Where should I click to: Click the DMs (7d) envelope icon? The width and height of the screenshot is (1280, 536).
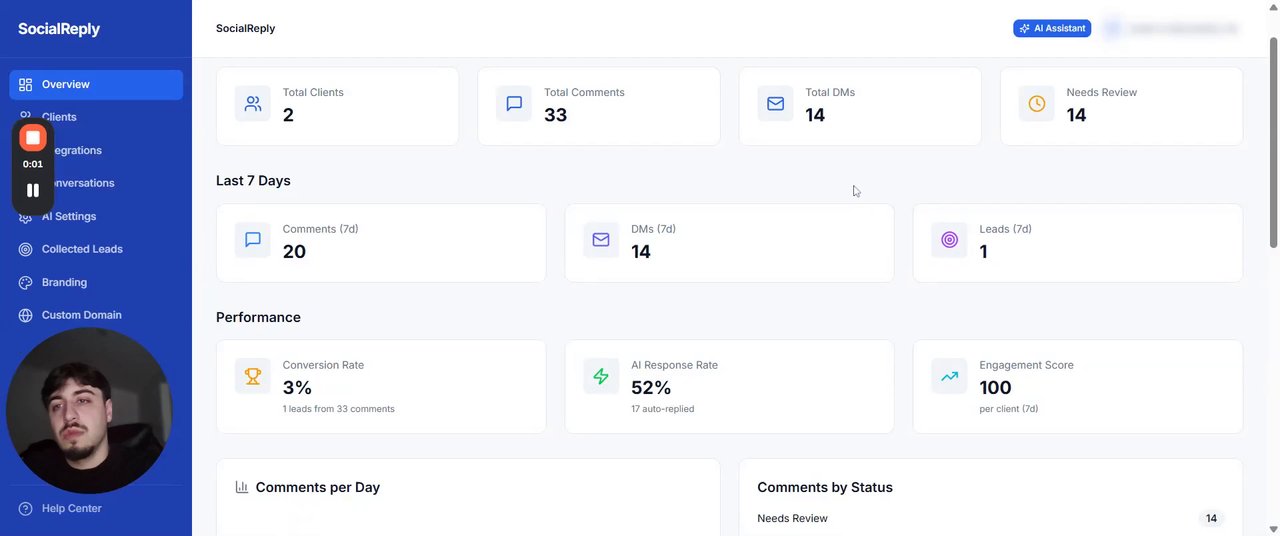(x=601, y=240)
